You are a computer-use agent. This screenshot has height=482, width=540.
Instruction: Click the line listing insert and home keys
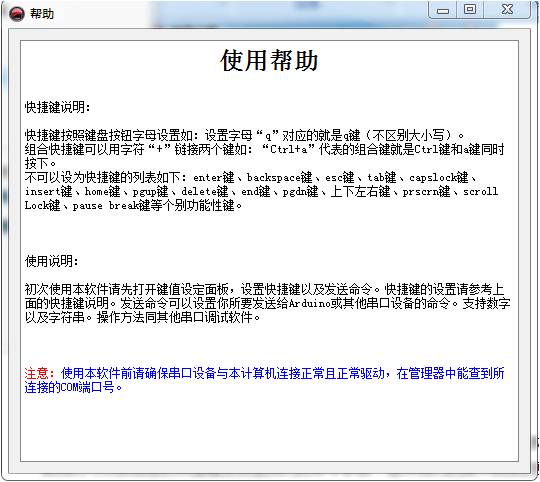coord(261,191)
